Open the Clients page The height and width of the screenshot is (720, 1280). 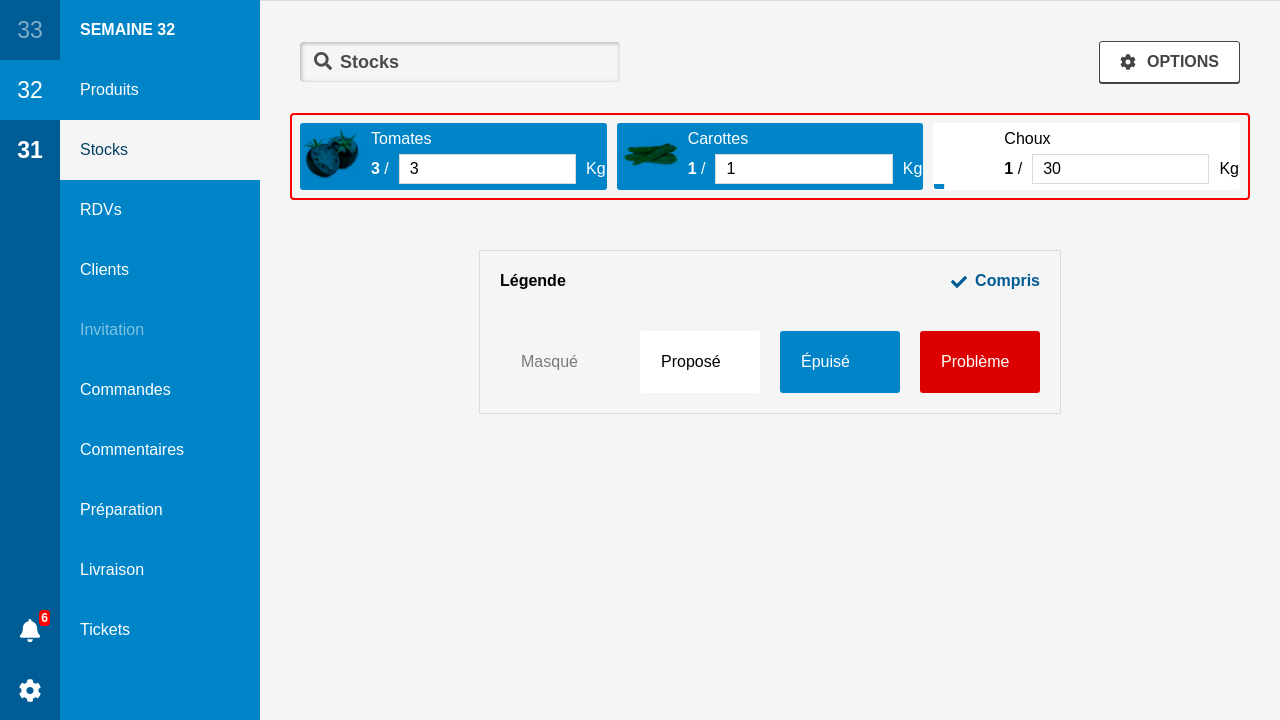click(x=105, y=270)
